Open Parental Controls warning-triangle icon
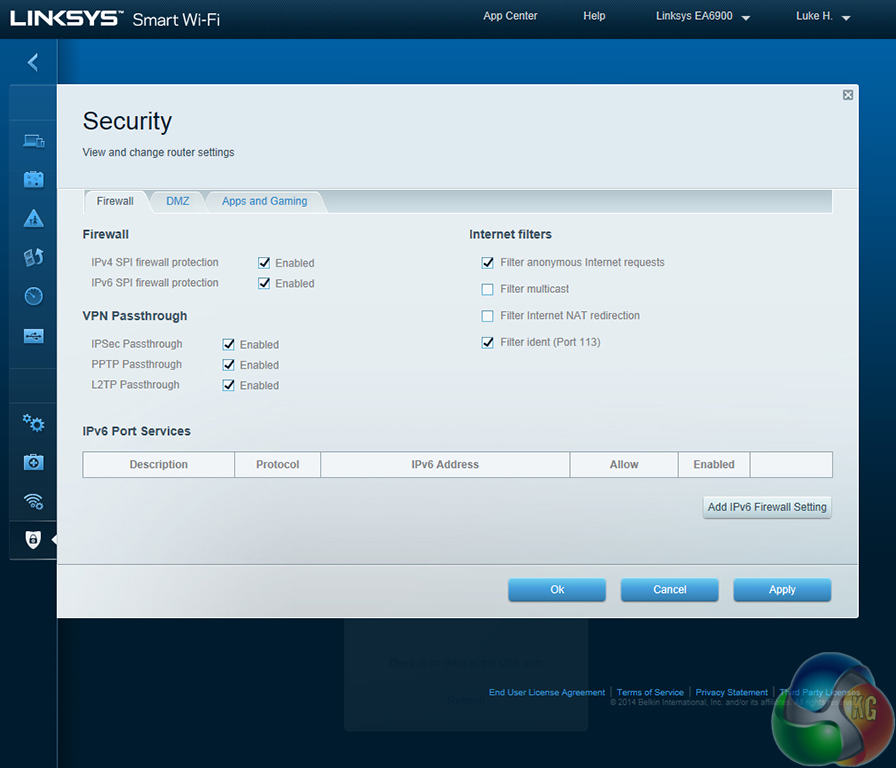The width and height of the screenshot is (896, 768). [33, 218]
